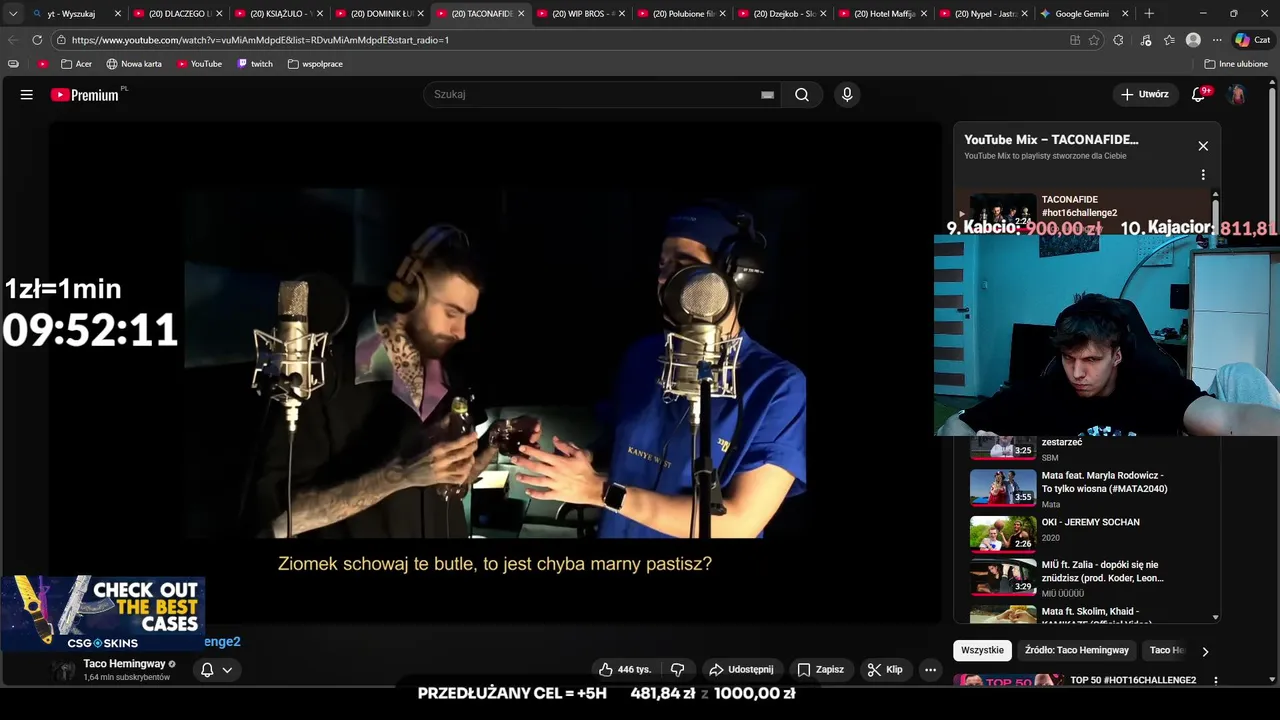Viewport: 1280px width, 720px height.
Task: Switch to the (20) DLACZEGO tab
Action: coord(178,14)
